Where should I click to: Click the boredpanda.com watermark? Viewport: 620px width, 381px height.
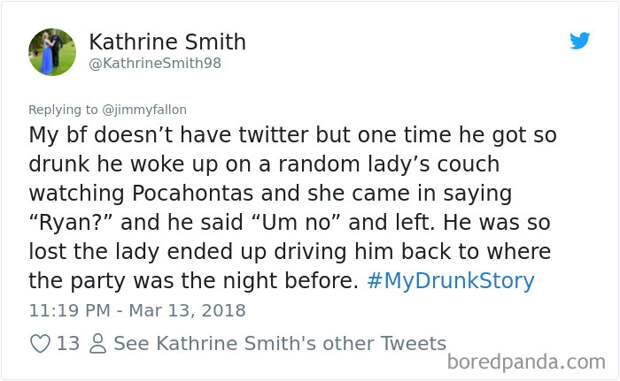pos(526,361)
